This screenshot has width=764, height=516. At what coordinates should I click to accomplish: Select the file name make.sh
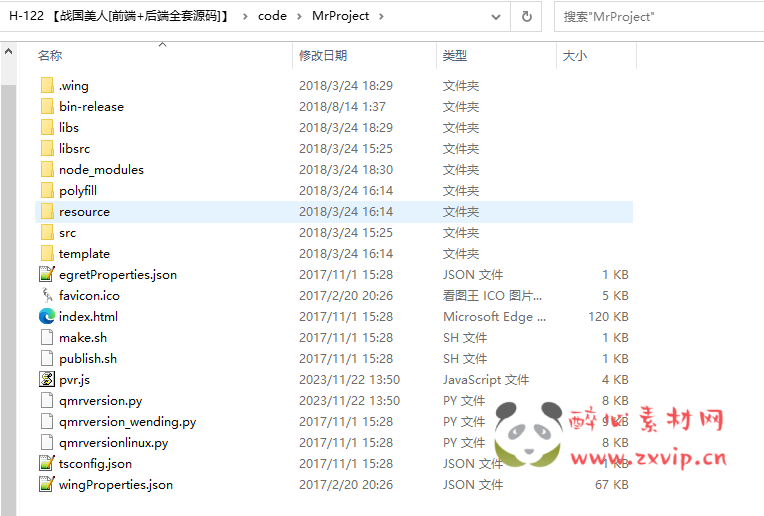tap(83, 338)
